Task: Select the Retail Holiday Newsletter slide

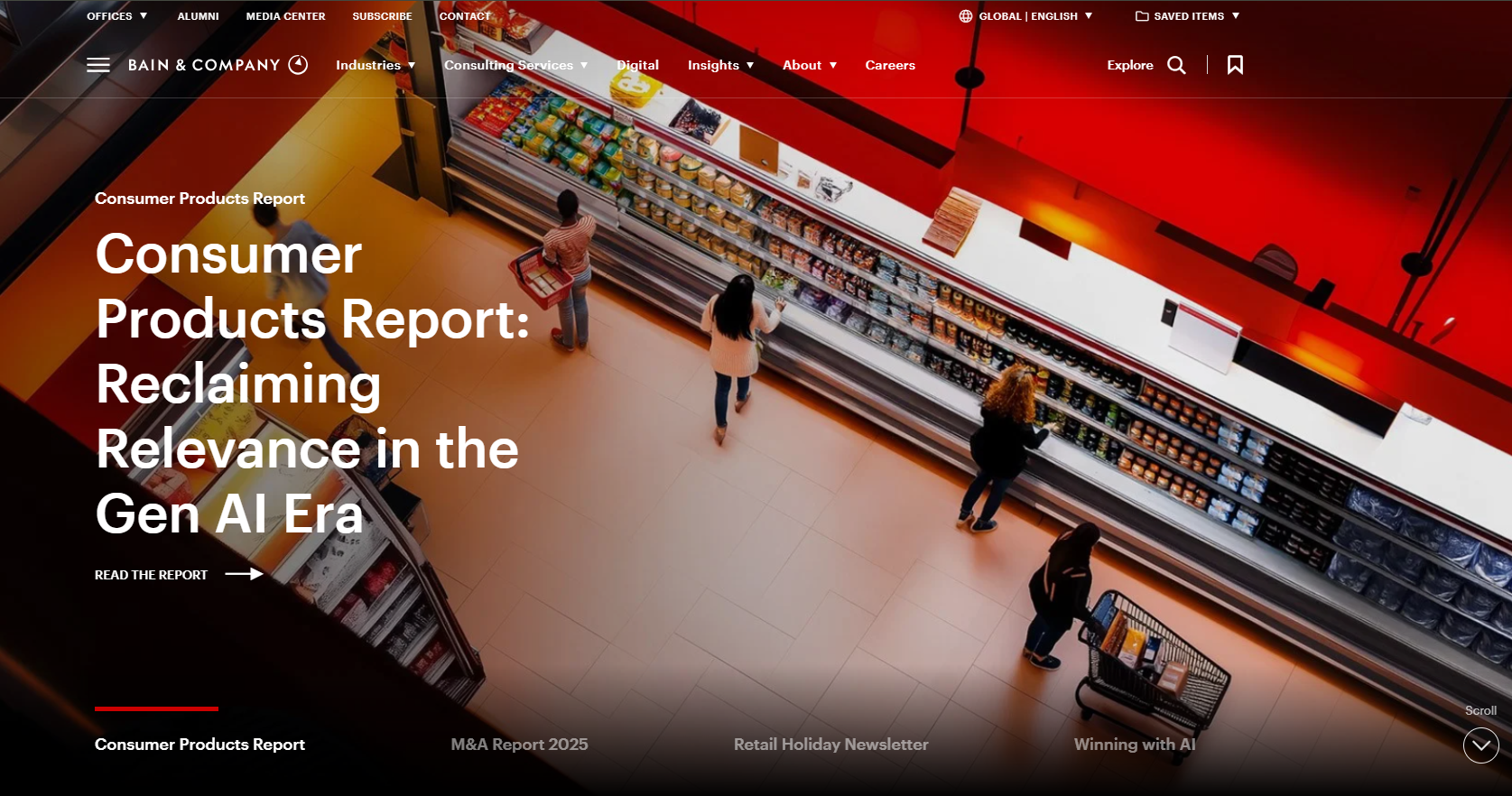Action: tap(830, 745)
